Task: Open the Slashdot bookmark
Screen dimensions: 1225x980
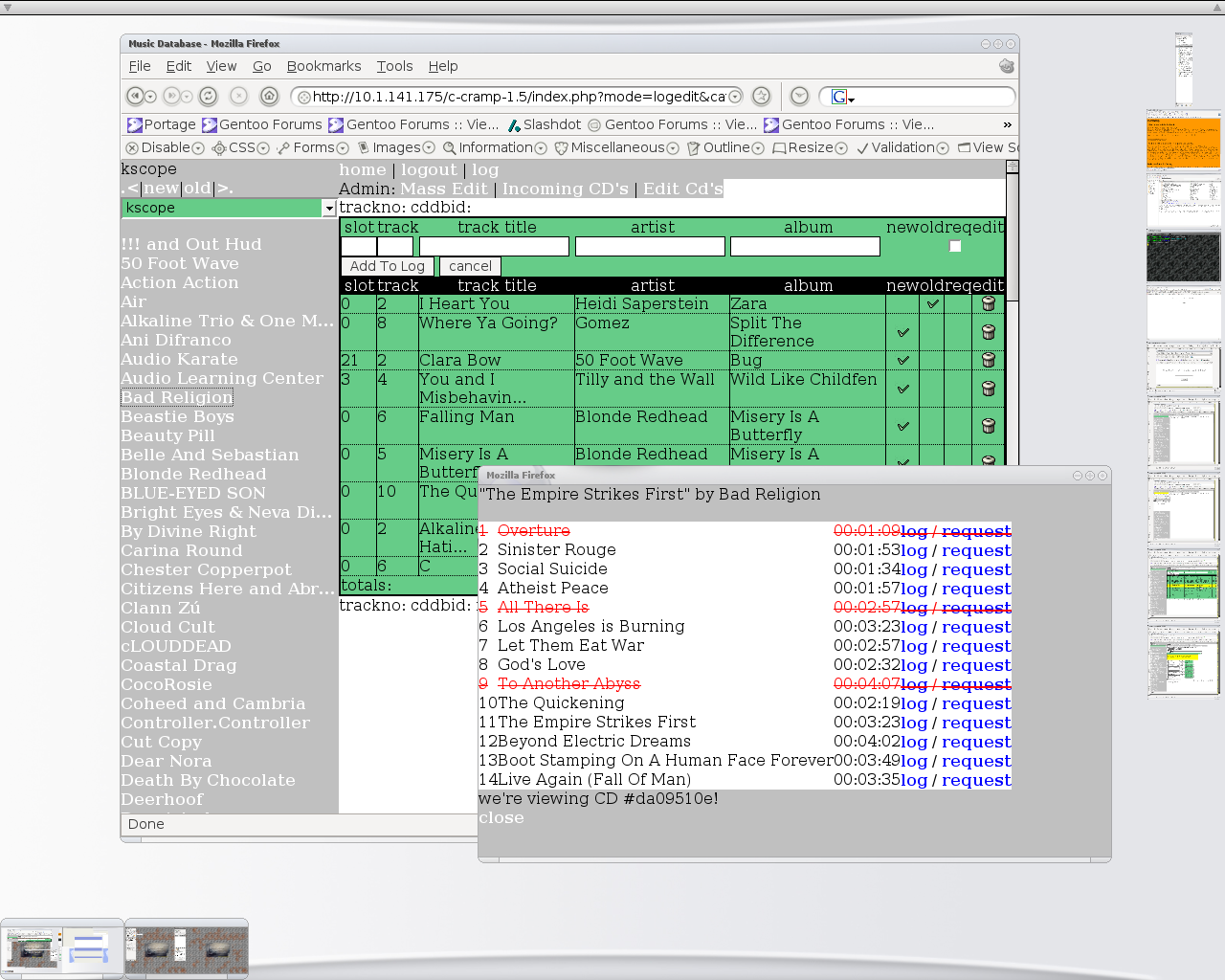Action: coord(544,124)
